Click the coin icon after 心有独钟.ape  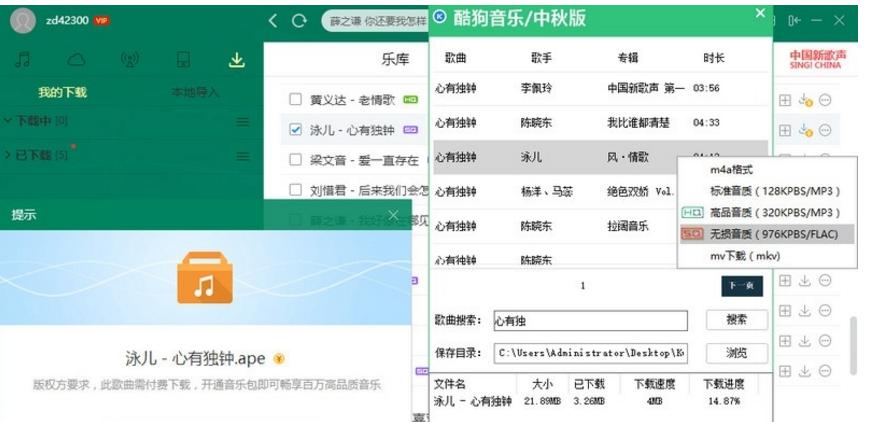tap(279, 359)
